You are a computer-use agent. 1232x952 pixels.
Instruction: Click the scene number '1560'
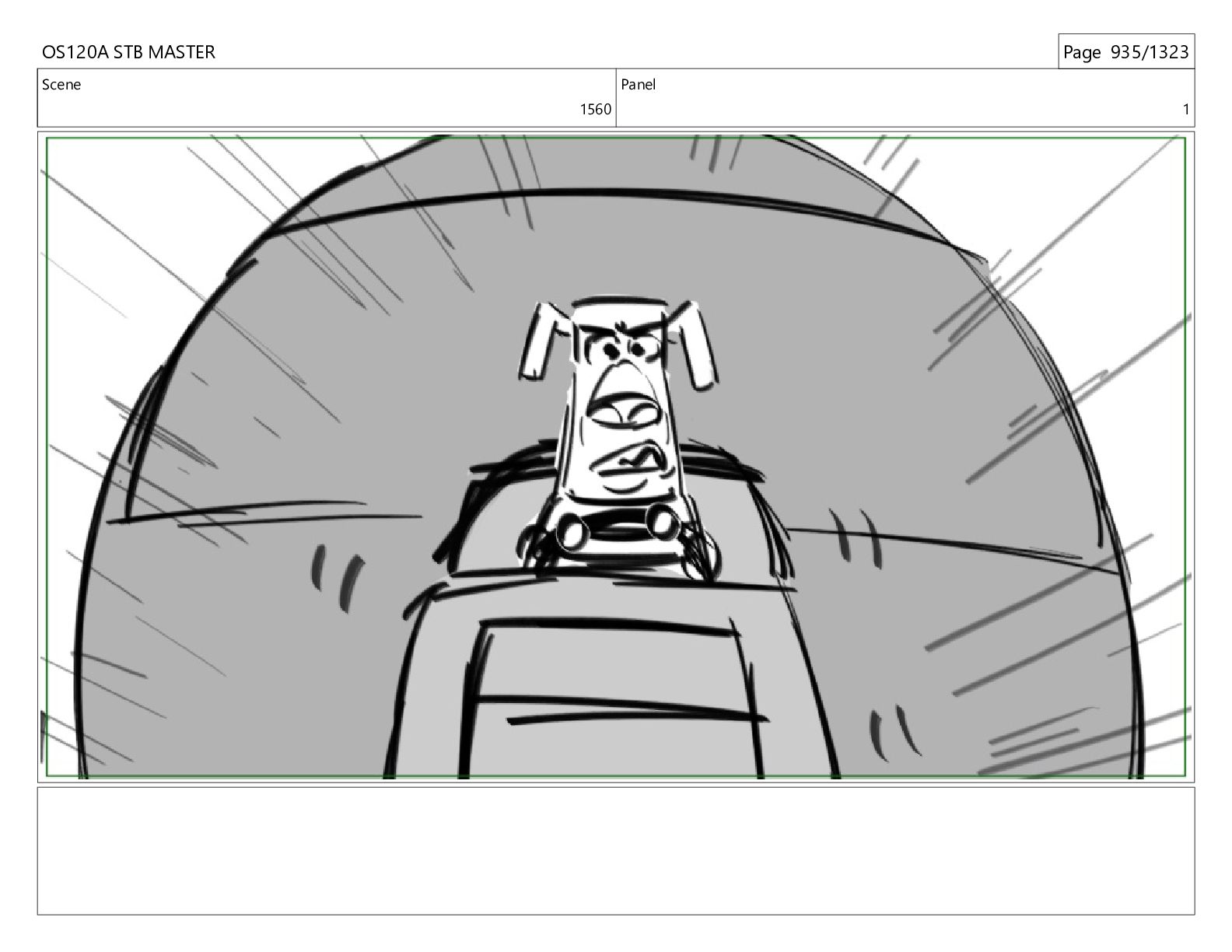(596, 110)
